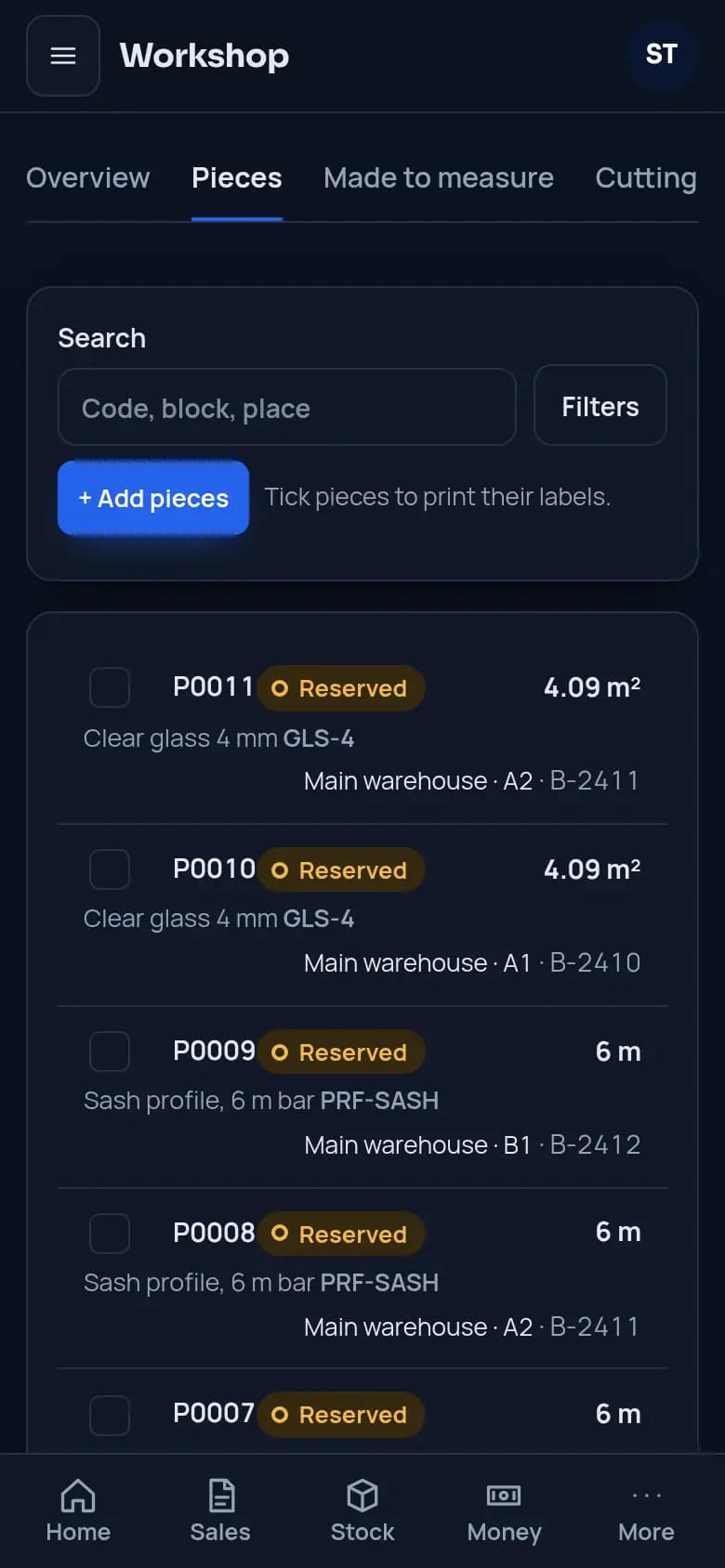Click the Reserved badge on P0011

point(340,688)
